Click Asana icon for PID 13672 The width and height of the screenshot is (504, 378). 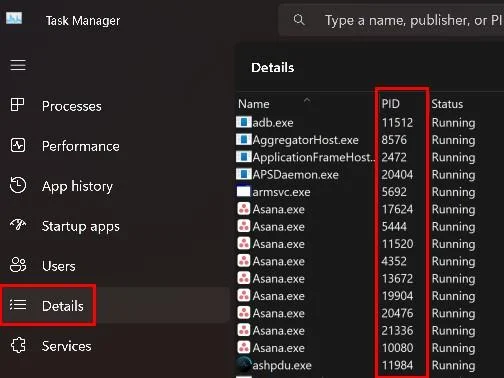pos(244,278)
